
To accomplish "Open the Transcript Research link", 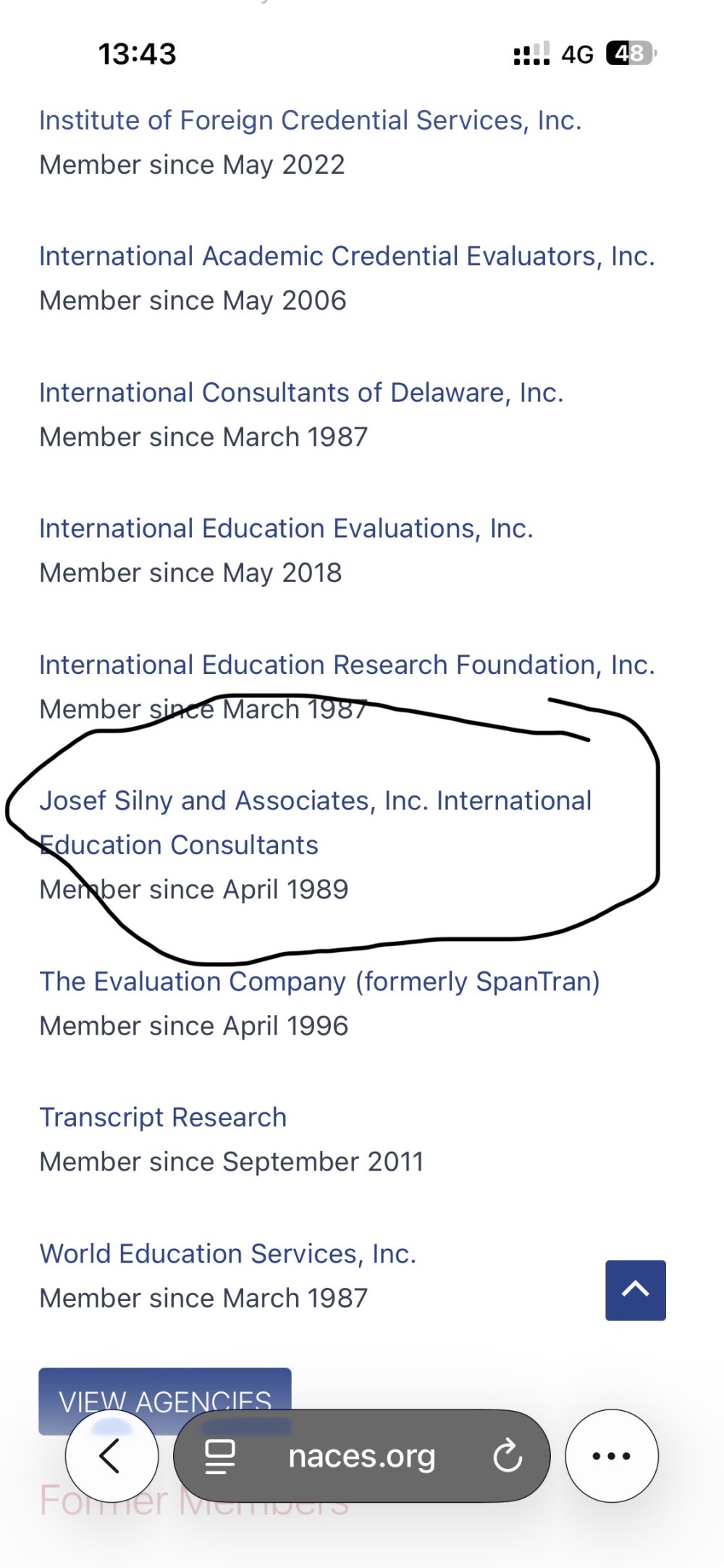I will tap(163, 1118).
